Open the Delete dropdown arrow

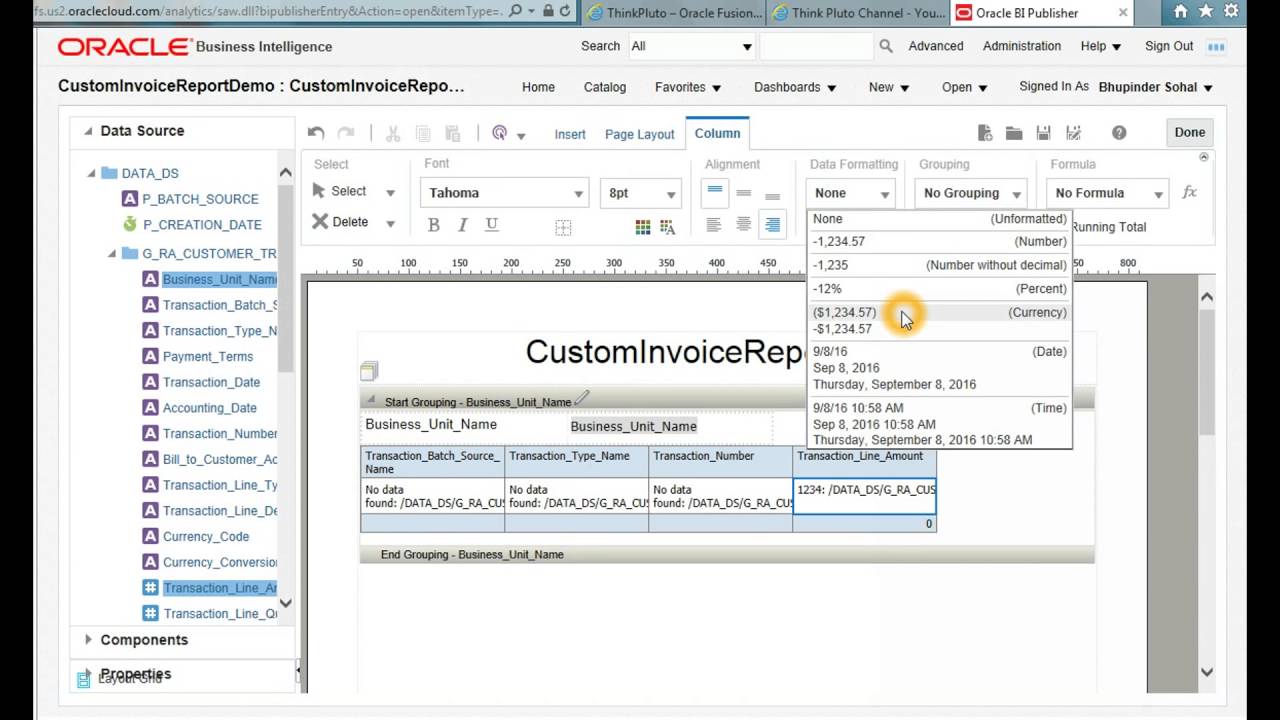pyautogui.click(x=390, y=223)
